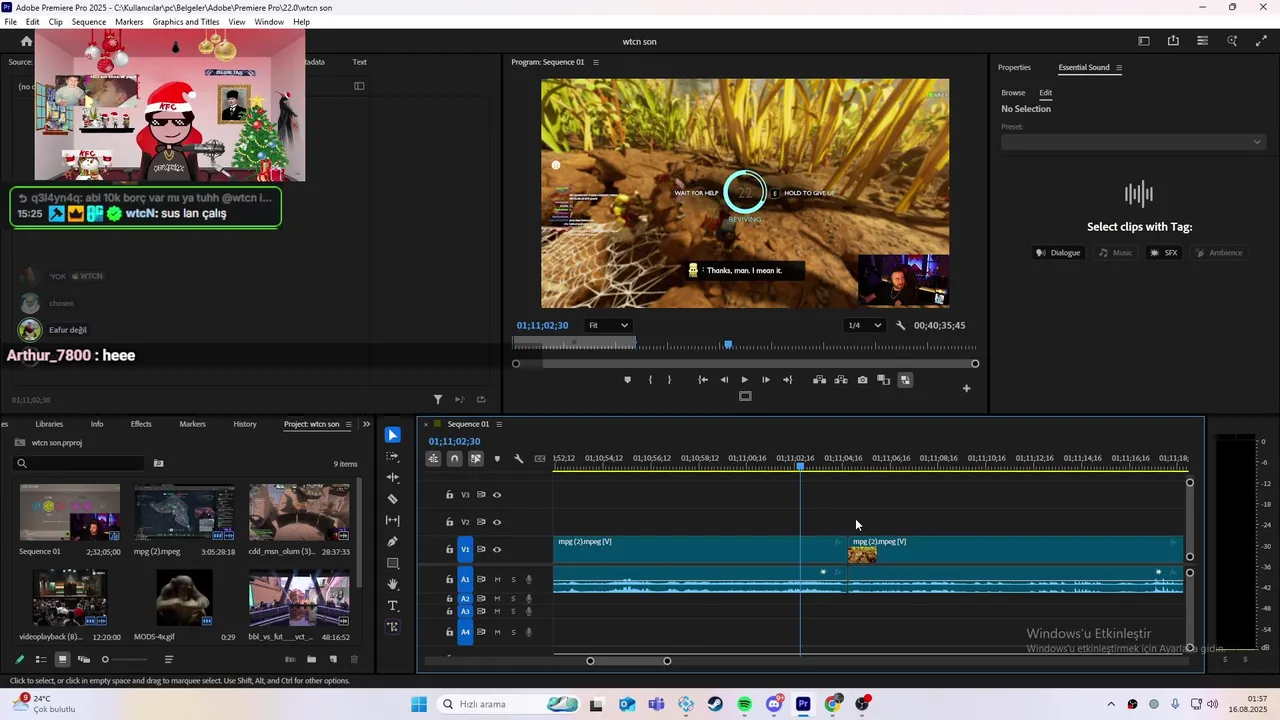Open Program monitor button editor plus
This screenshot has height=720, width=1280.
(x=966, y=388)
